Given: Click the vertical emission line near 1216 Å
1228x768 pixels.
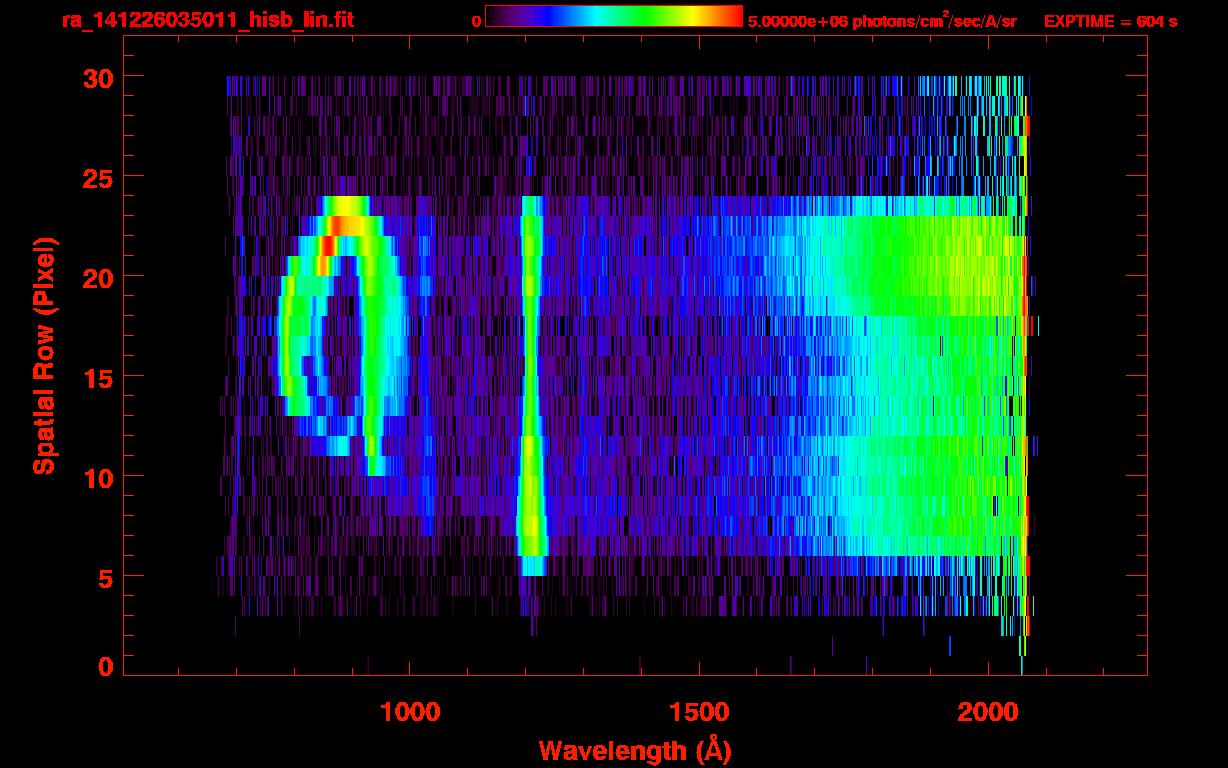Looking at the screenshot, I should pyautogui.click(x=531, y=385).
